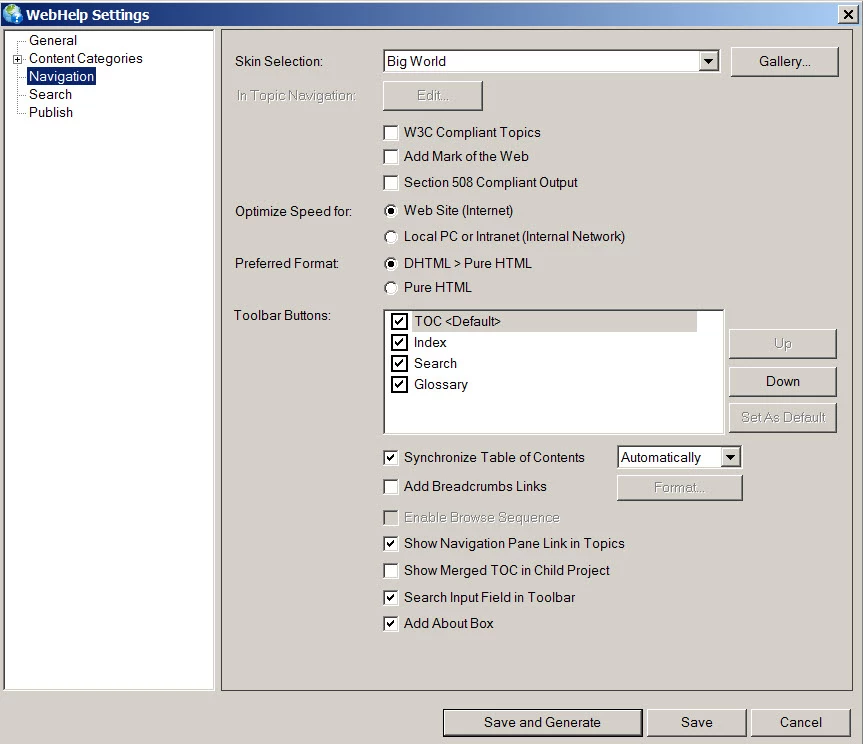Select Web Site (Internet) speed option
The height and width of the screenshot is (744, 863).
391,211
